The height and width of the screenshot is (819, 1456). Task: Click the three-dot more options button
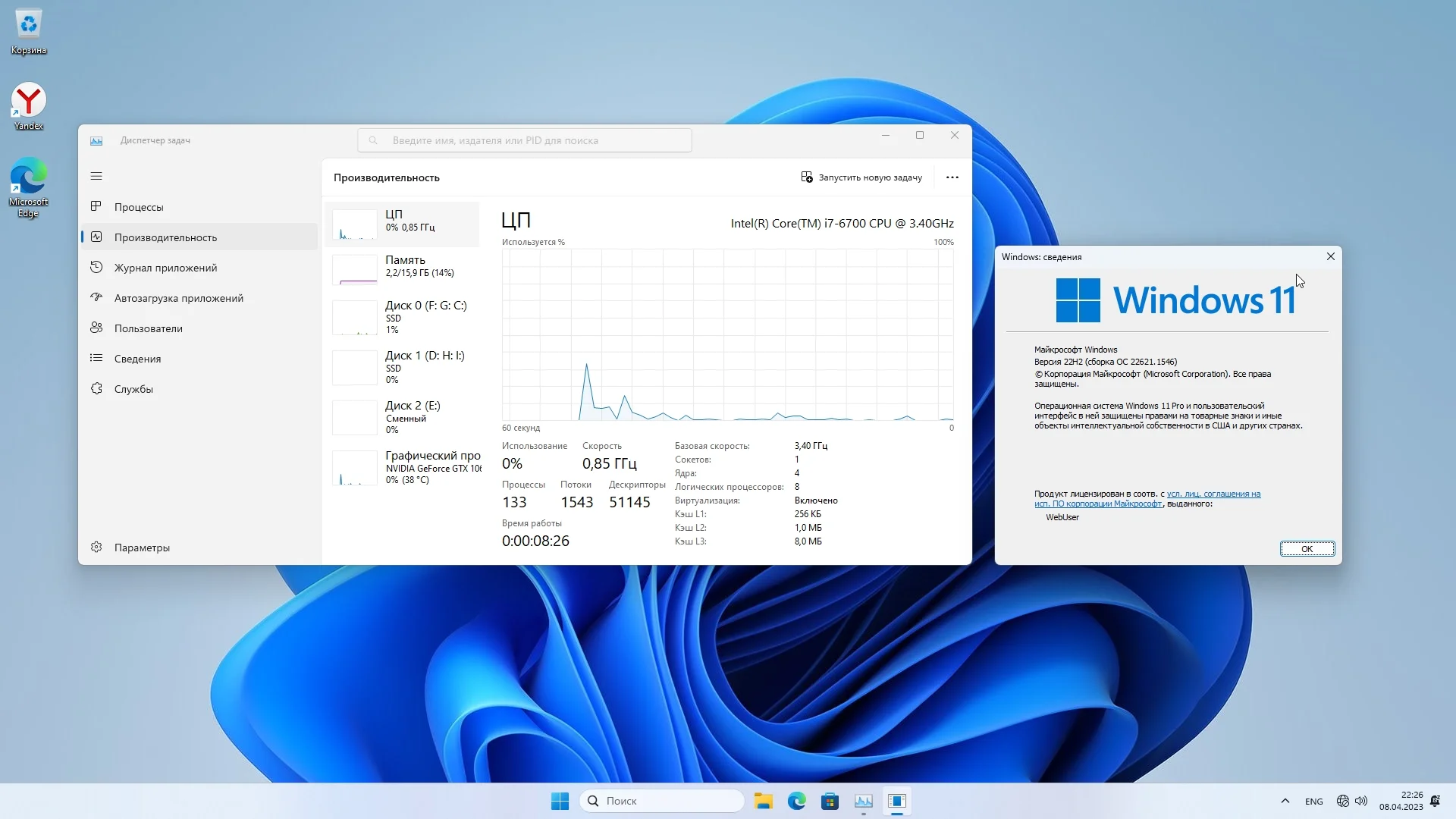[952, 177]
